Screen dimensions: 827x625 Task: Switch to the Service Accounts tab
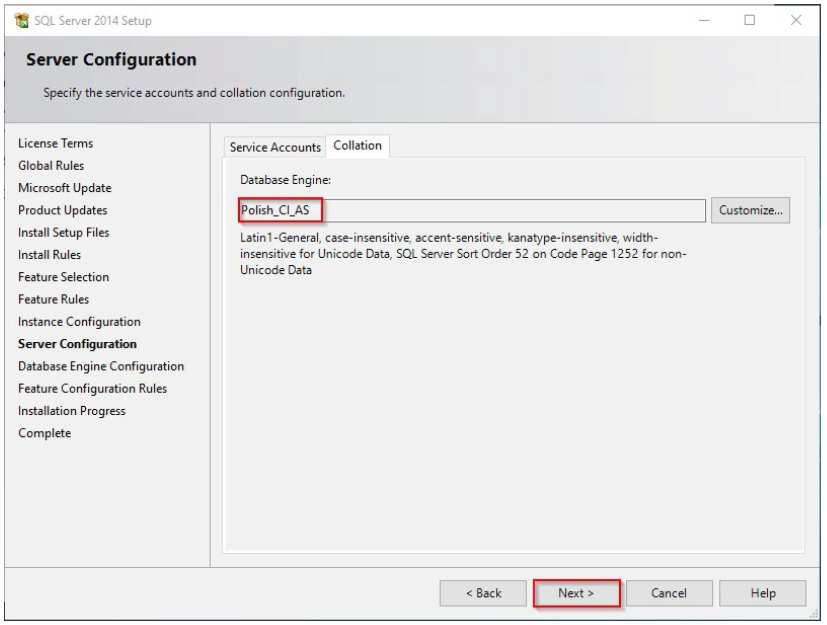[275, 147]
